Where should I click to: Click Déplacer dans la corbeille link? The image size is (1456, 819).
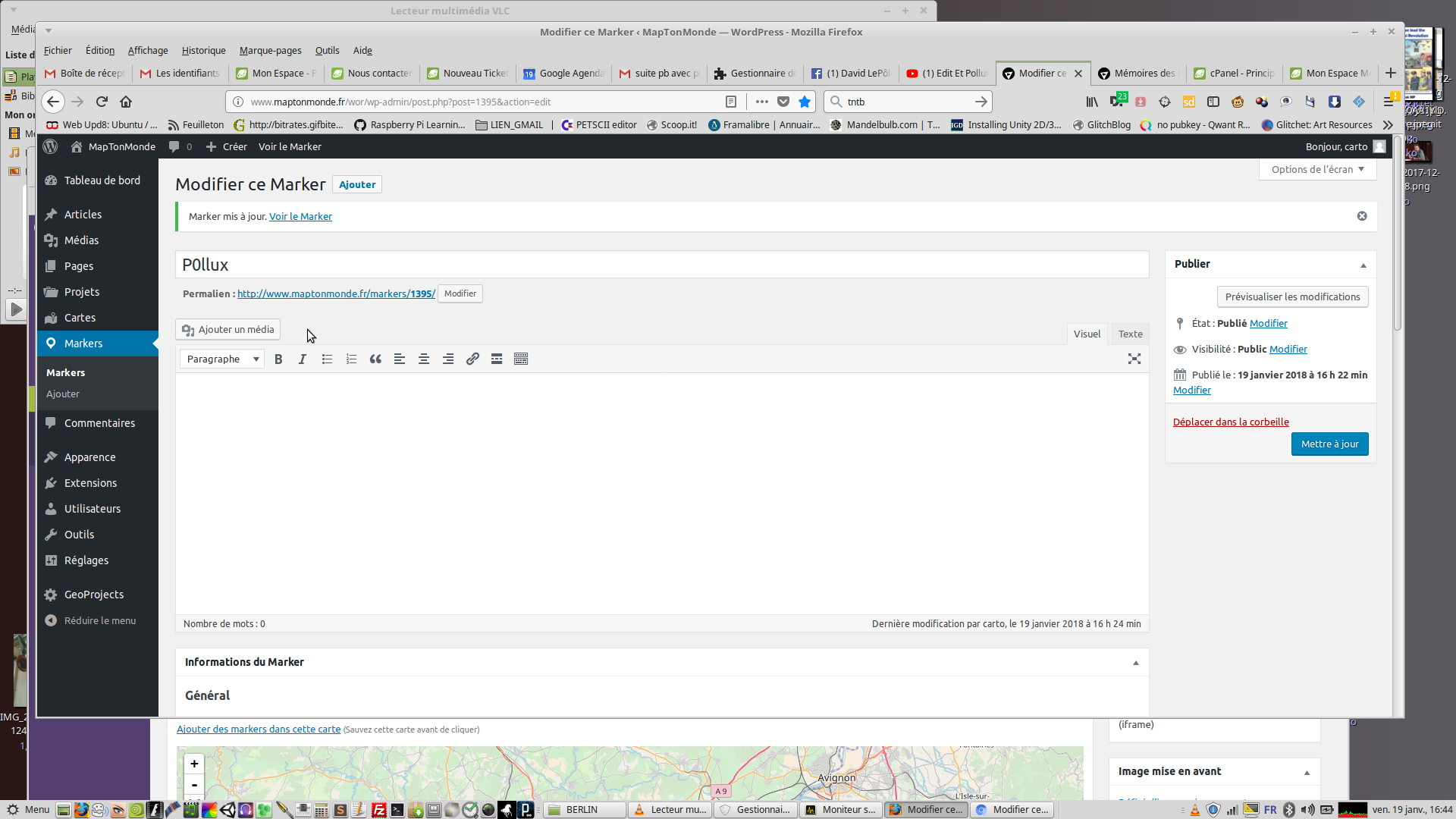click(x=1230, y=422)
